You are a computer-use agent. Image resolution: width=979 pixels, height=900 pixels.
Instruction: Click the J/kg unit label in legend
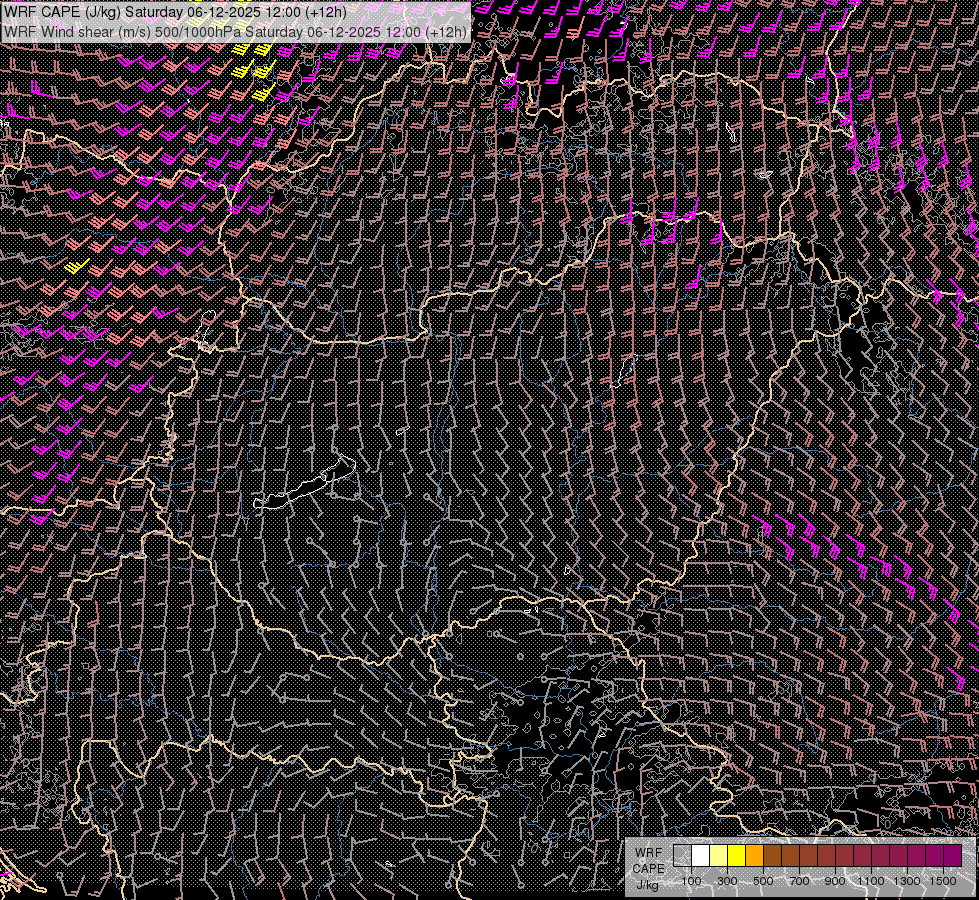click(x=647, y=885)
